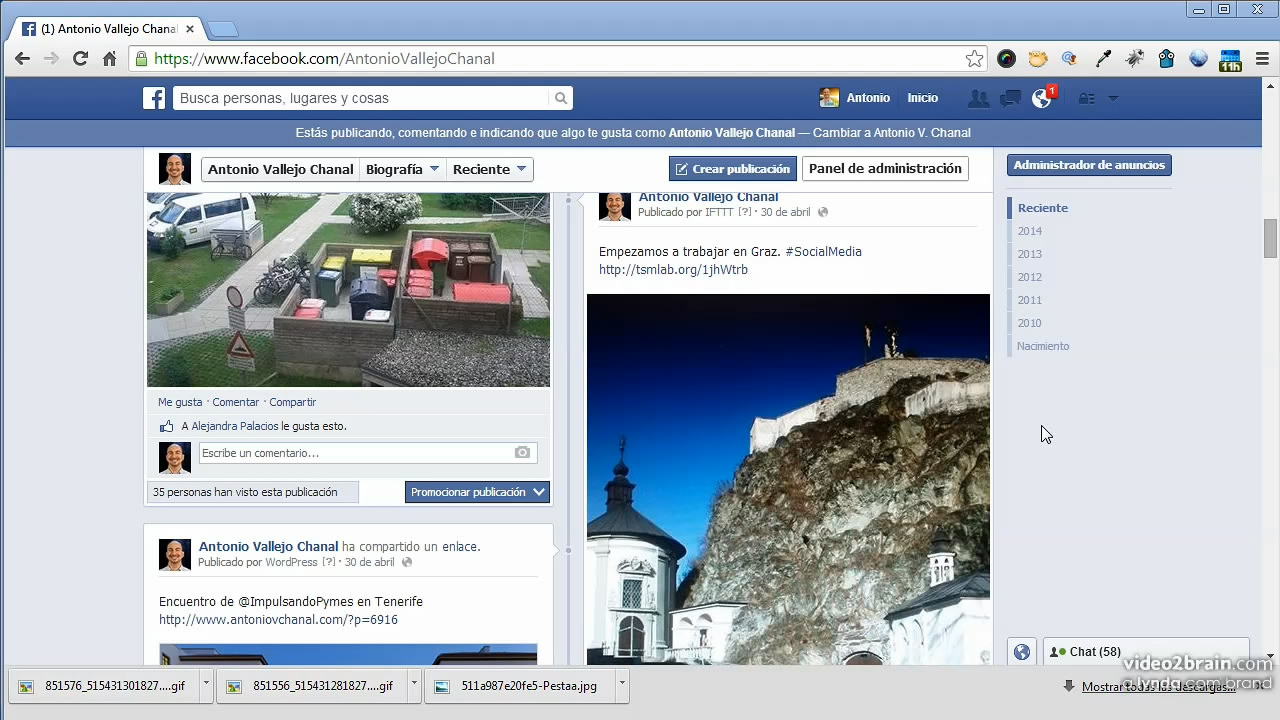Image resolution: width=1280 pixels, height=720 pixels.
Task: Bookmark page with the star icon
Action: [x=974, y=59]
